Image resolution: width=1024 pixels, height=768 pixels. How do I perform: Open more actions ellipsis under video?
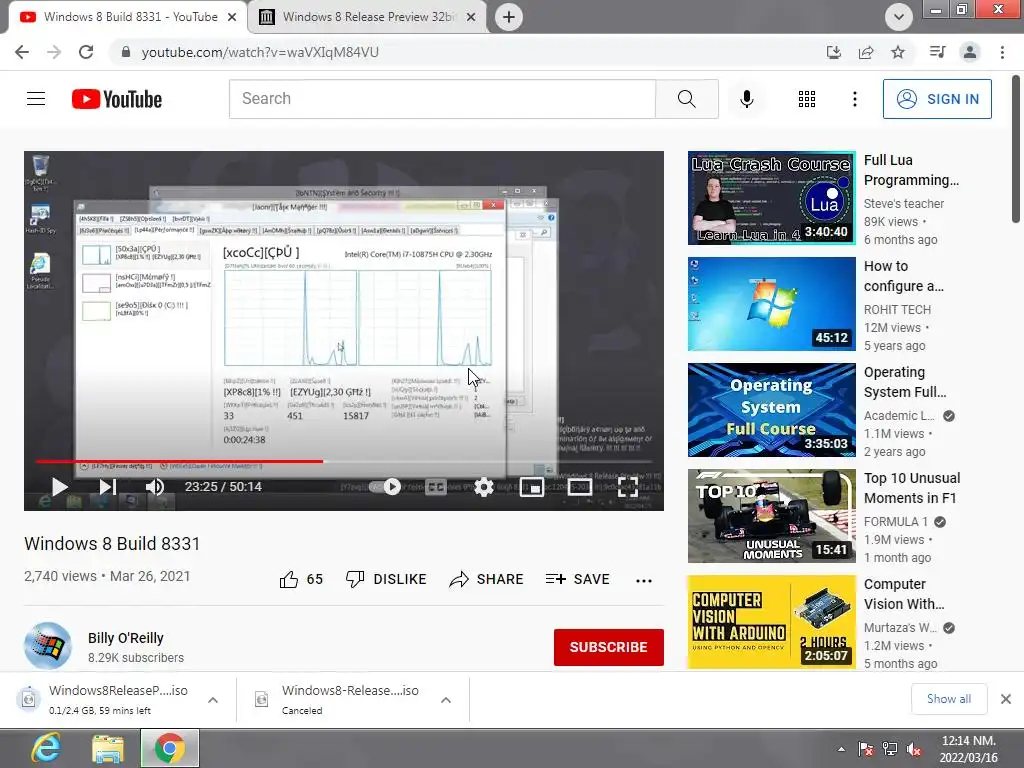pos(644,581)
